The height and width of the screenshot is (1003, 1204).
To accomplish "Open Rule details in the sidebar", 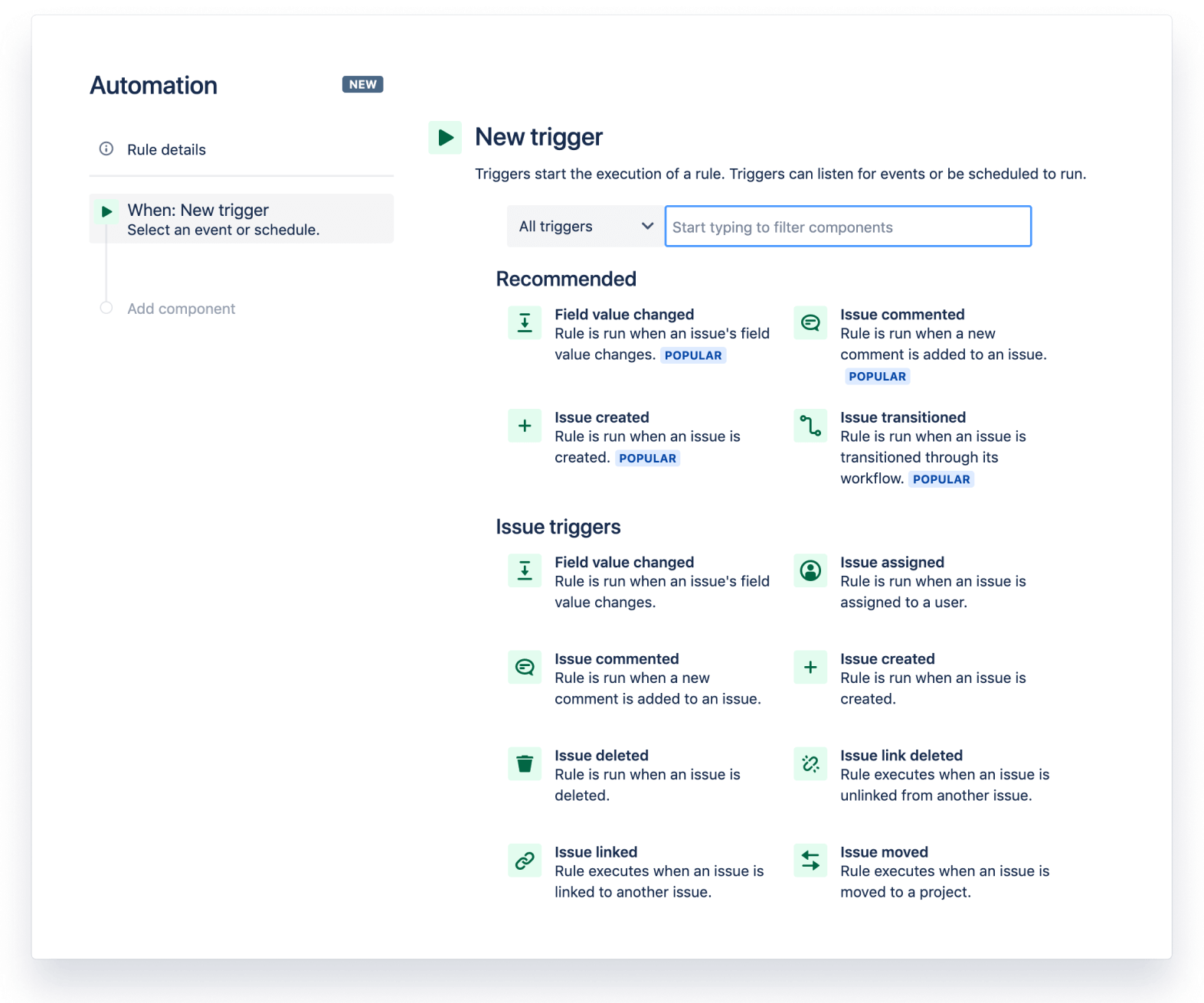I will (166, 150).
